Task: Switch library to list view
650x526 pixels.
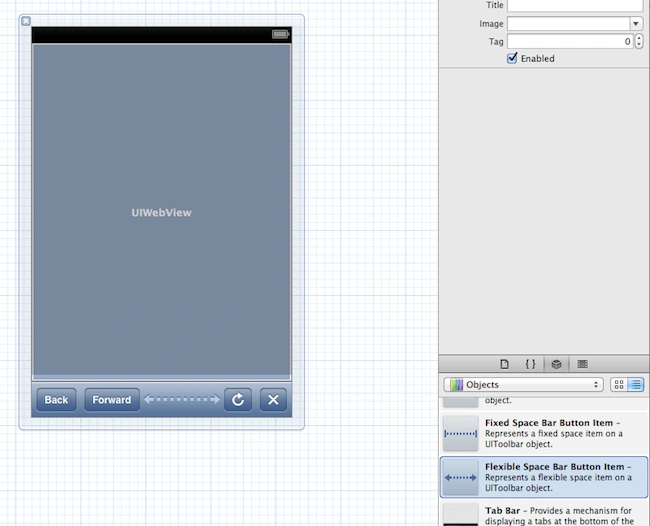Action: tap(635, 385)
